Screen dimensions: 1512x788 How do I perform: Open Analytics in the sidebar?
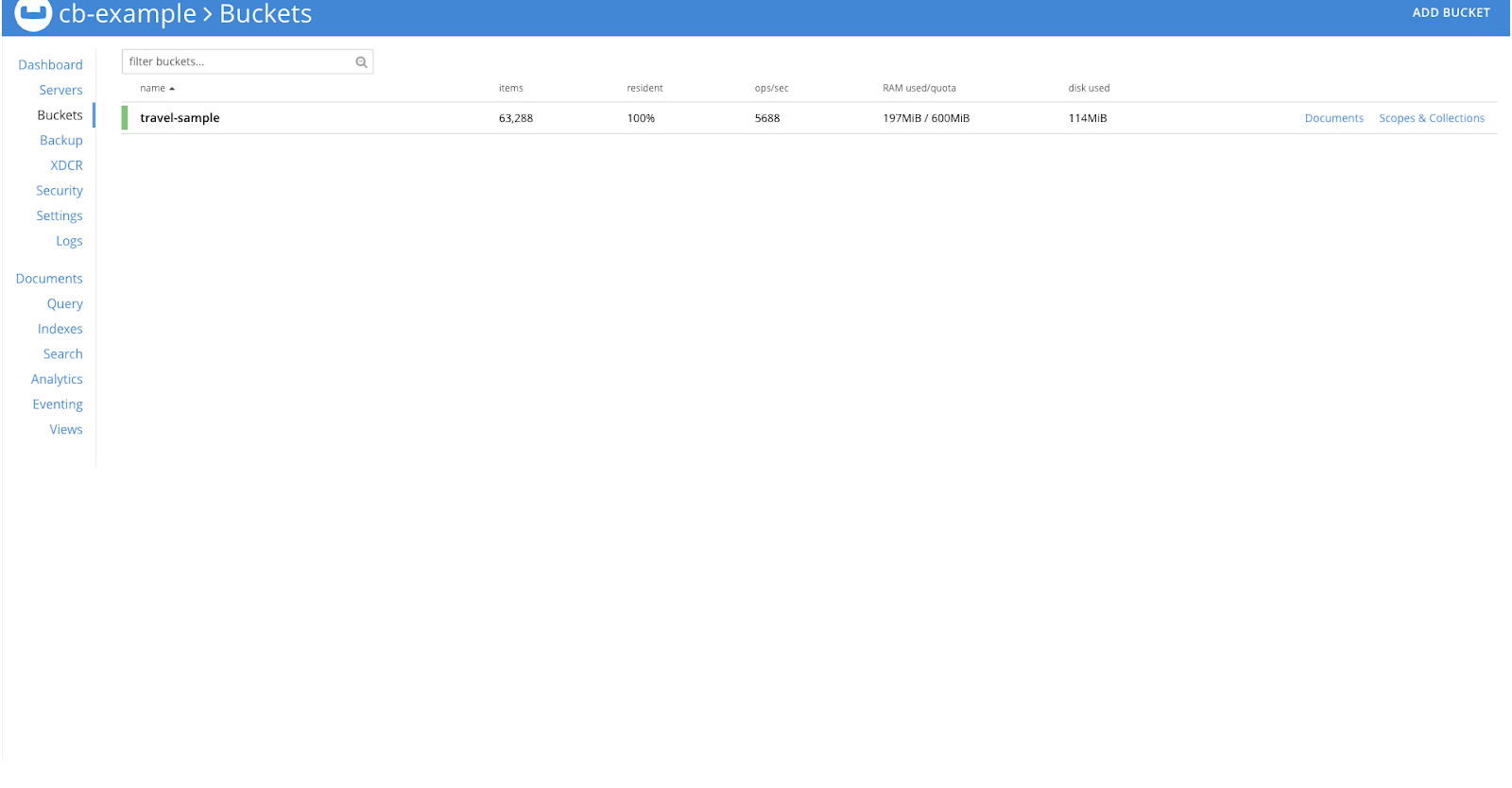coord(57,380)
